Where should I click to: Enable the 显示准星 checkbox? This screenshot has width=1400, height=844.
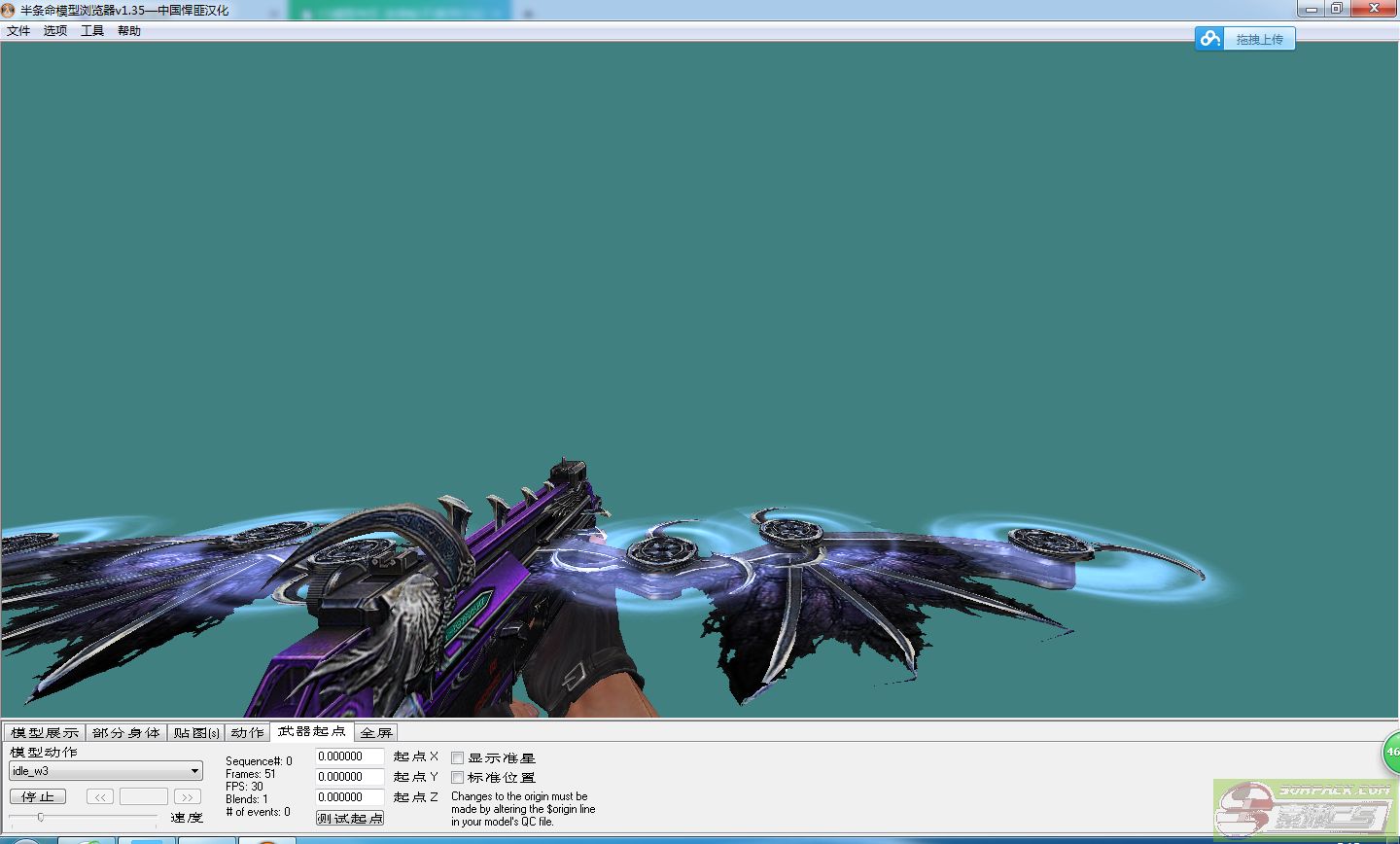[457, 758]
